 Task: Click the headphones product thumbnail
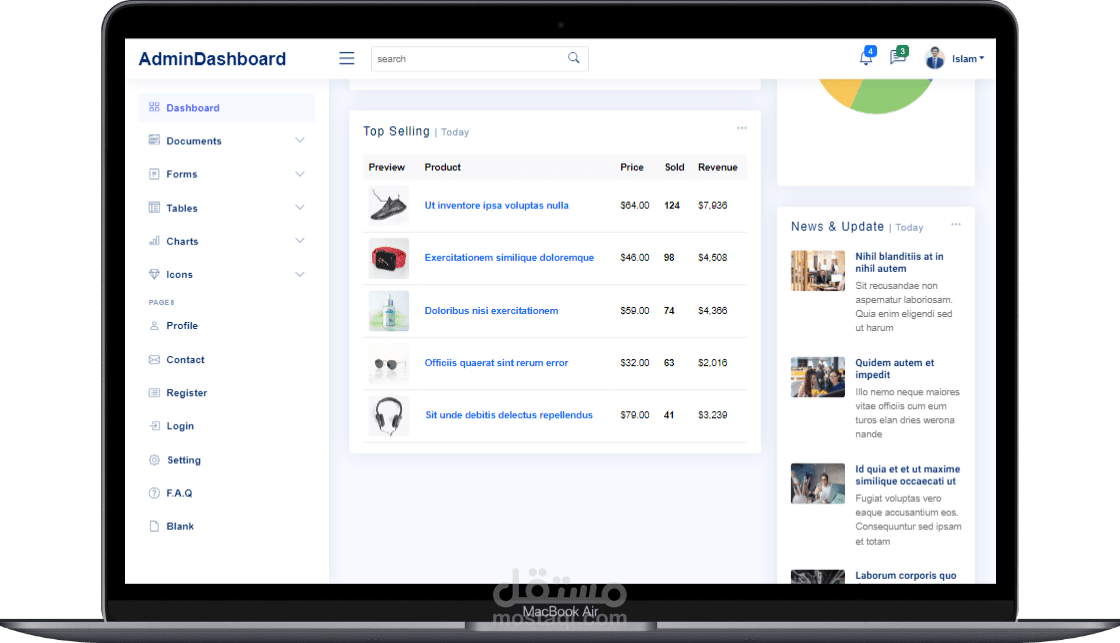pos(389,416)
